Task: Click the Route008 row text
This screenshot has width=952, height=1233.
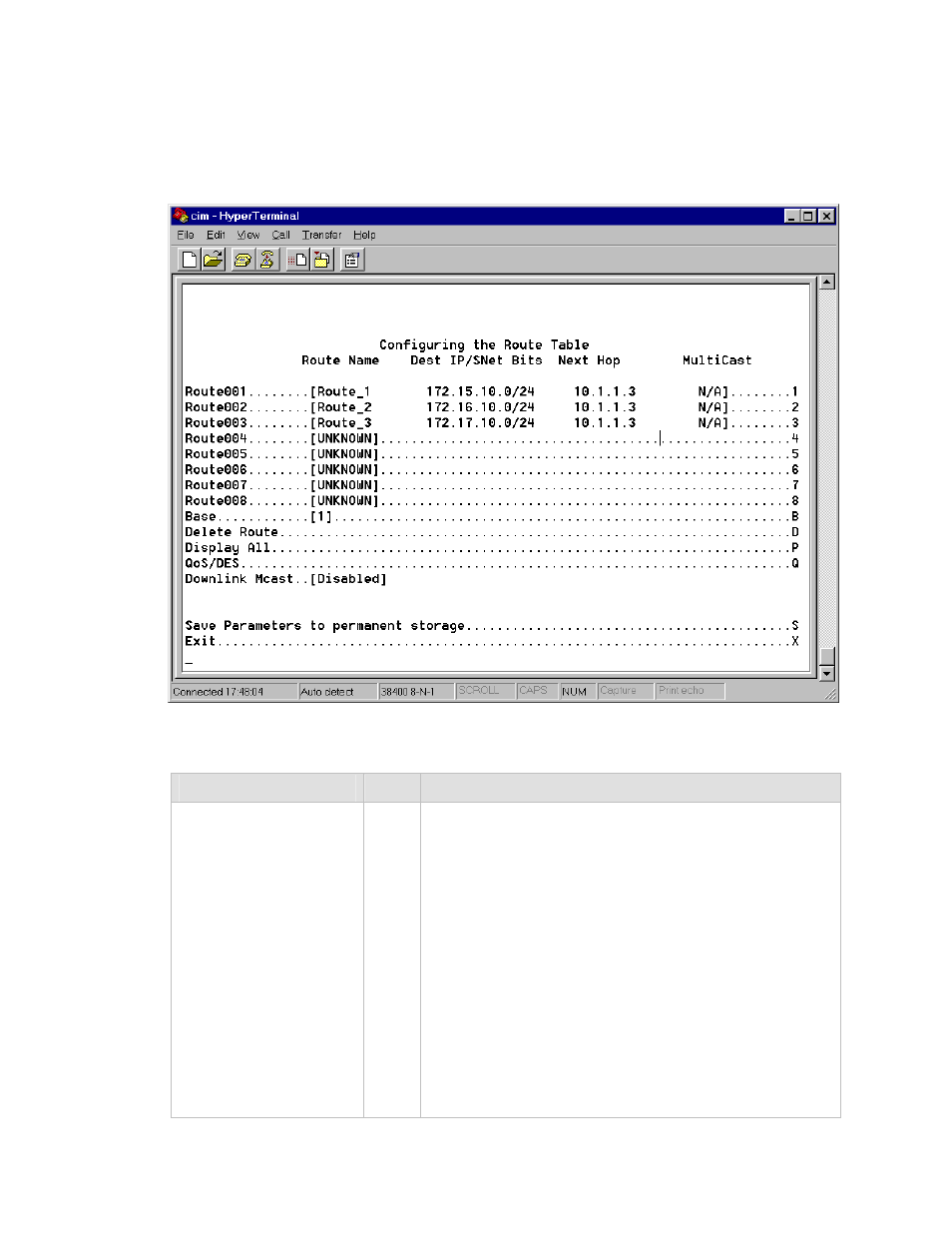Action: (492, 501)
